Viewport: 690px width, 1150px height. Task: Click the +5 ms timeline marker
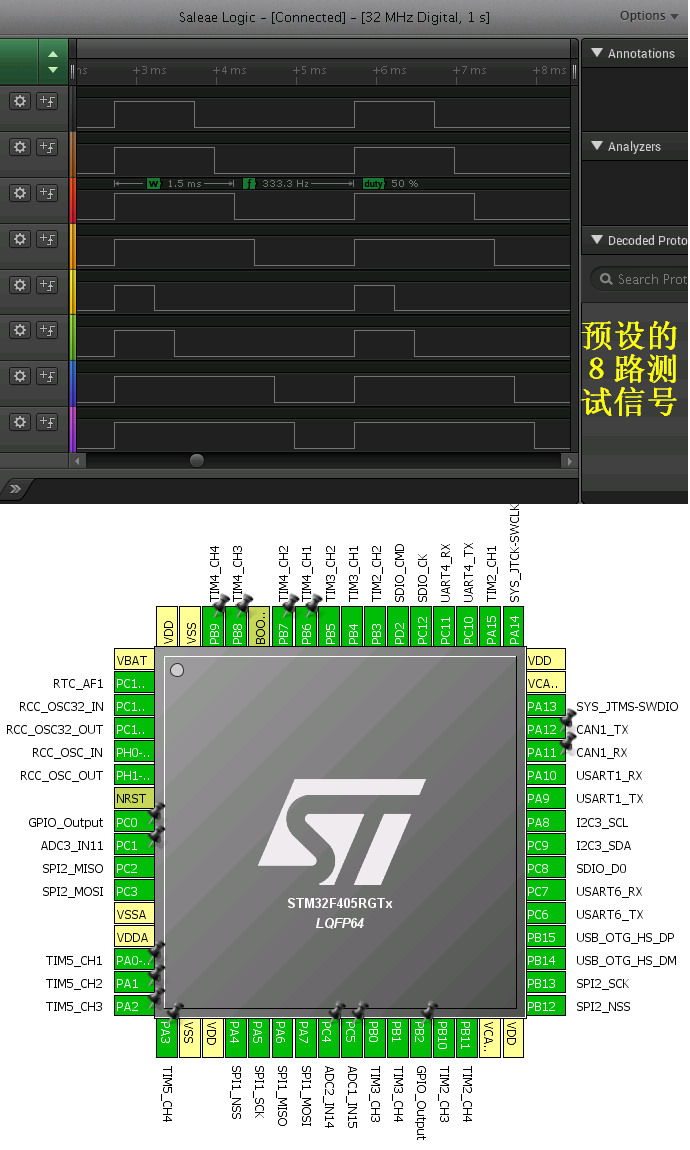pyautogui.click(x=309, y=70)
